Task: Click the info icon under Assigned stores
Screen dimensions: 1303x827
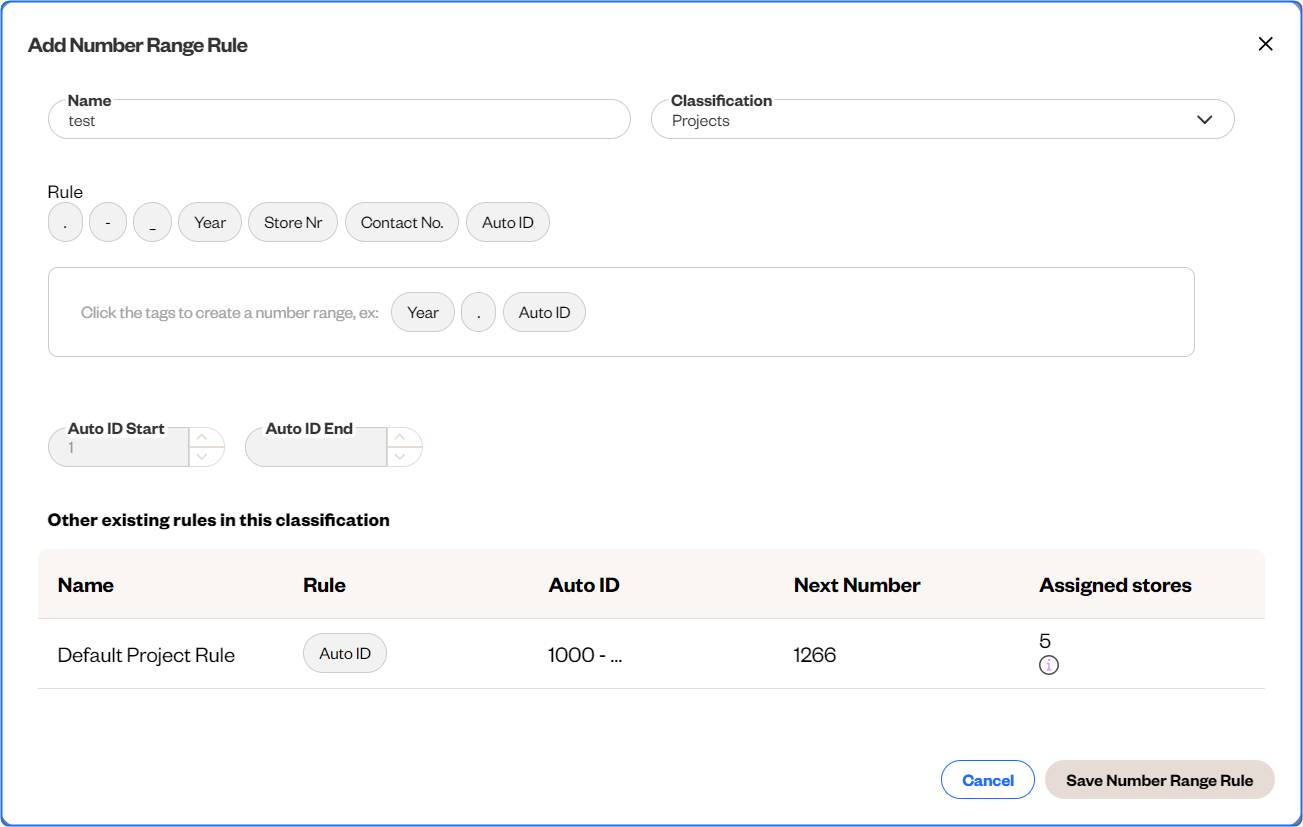Action: pyautogui.click(x=1048, y=664)
